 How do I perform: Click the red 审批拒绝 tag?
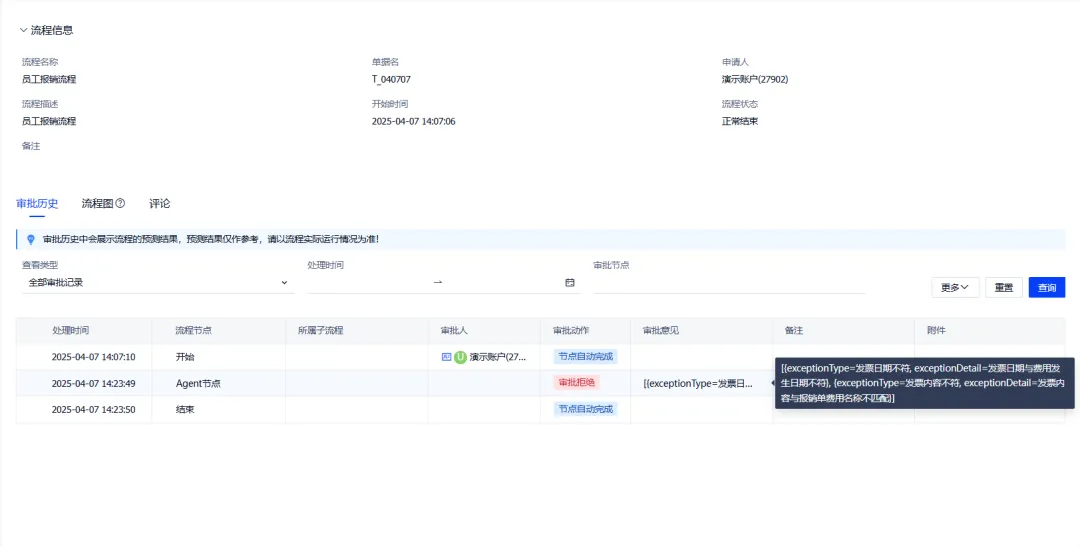tap(576, 383)
